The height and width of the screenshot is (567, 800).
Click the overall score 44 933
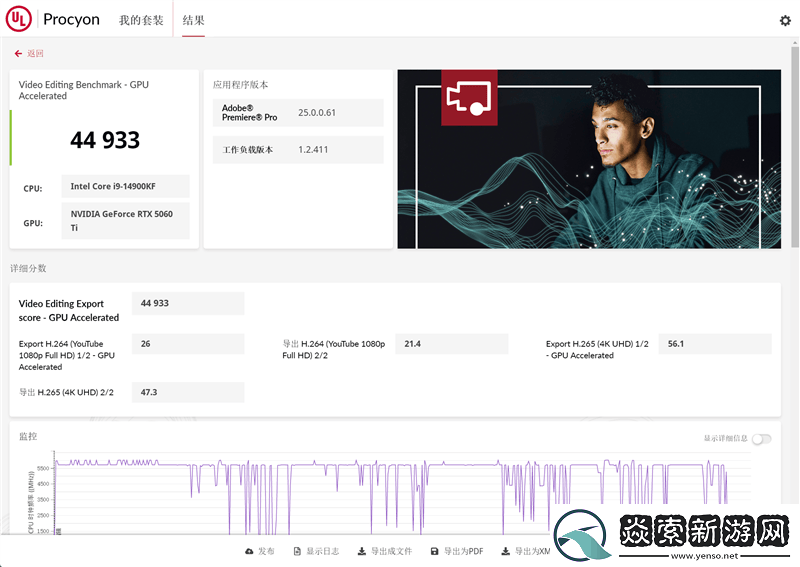(105, 140)
